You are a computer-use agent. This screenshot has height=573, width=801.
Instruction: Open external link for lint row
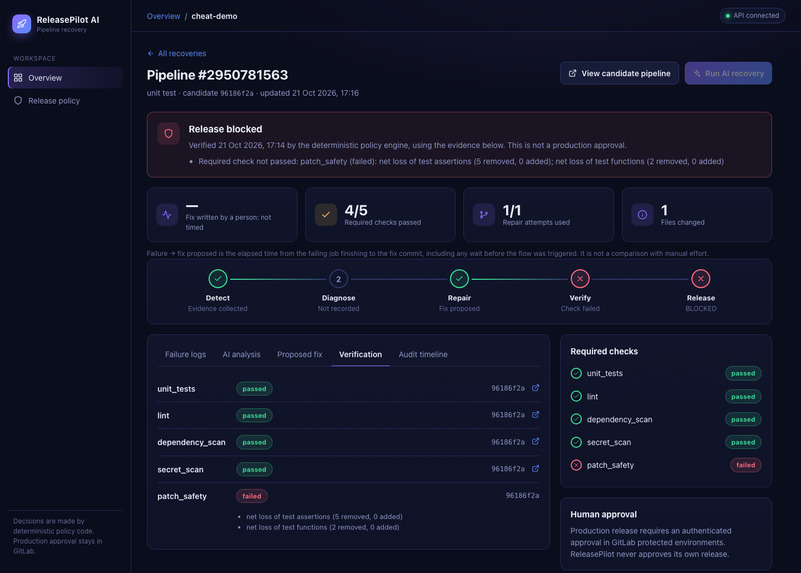click(535, 415)
